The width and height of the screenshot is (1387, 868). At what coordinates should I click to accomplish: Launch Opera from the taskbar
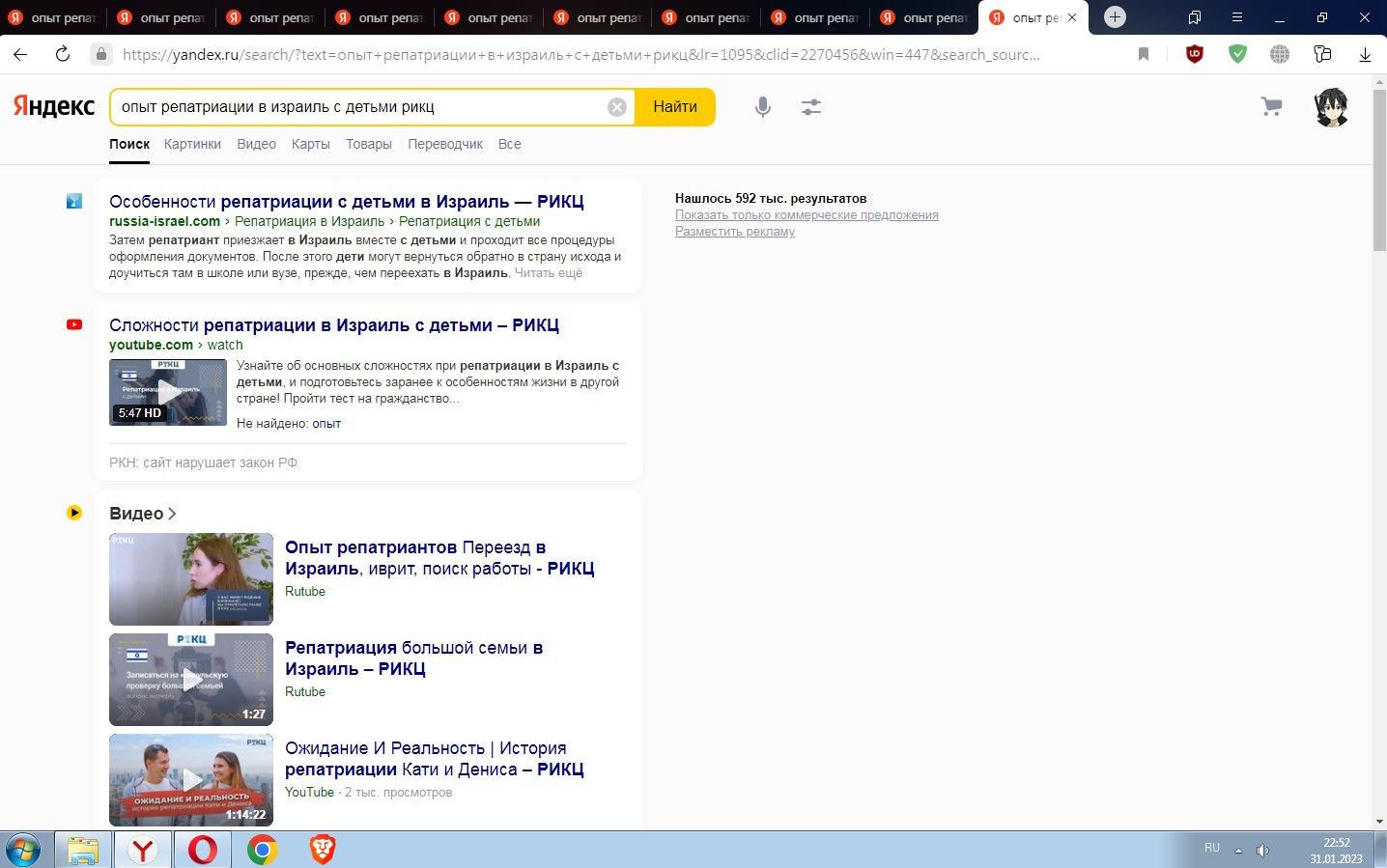pos(203,851)
